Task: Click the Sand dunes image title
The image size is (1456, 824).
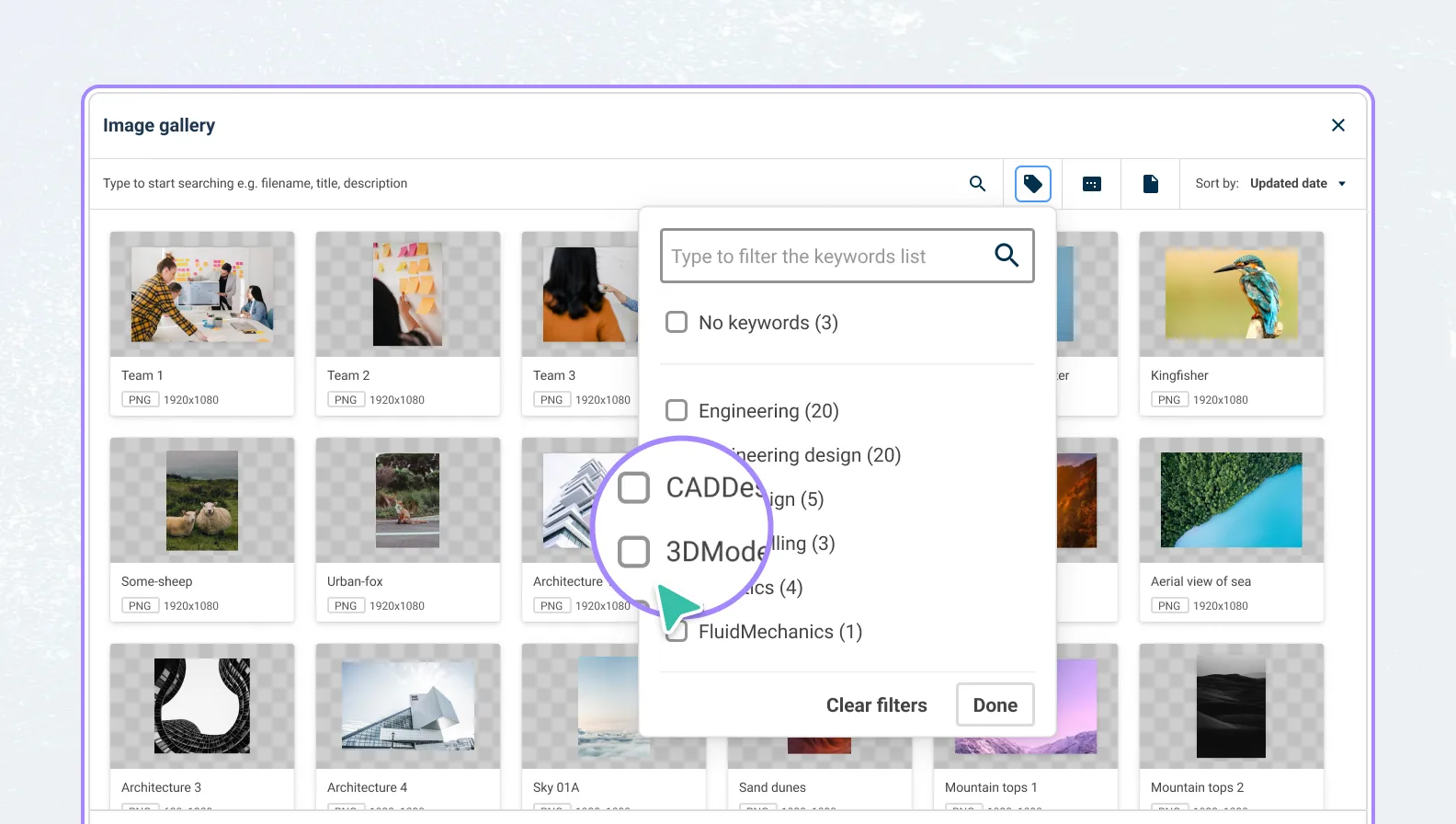Action: coord(772,787)
